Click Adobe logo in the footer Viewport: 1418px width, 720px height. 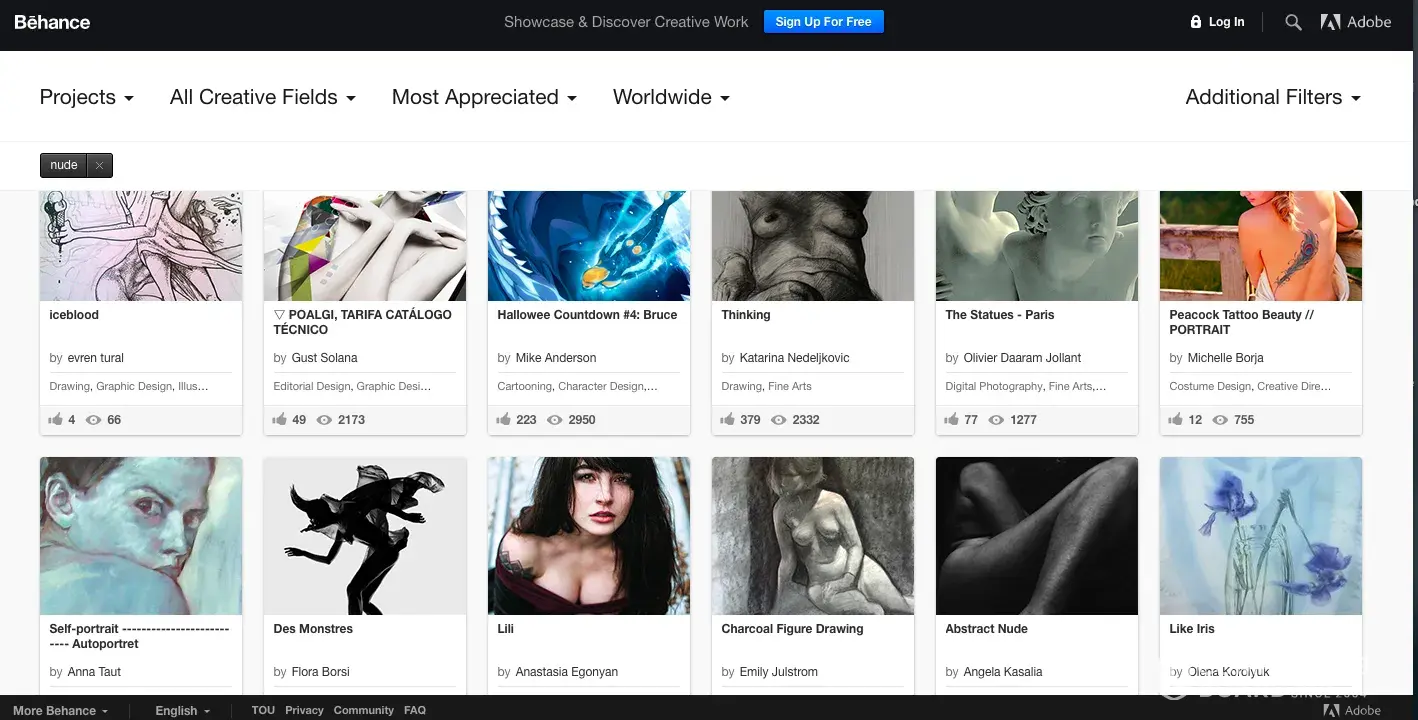point(1352,710)
